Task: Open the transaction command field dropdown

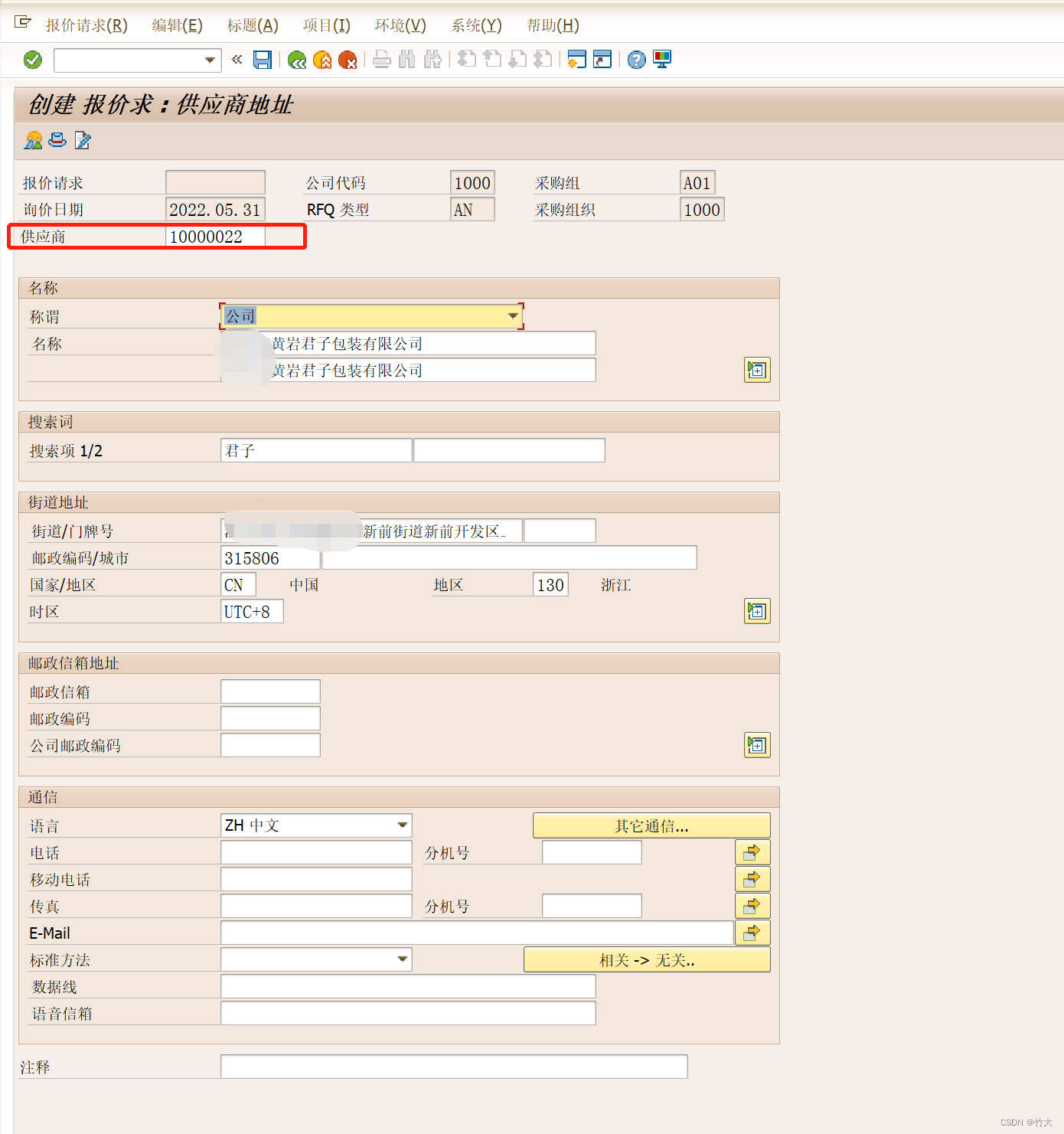Action: click(210, 60)
